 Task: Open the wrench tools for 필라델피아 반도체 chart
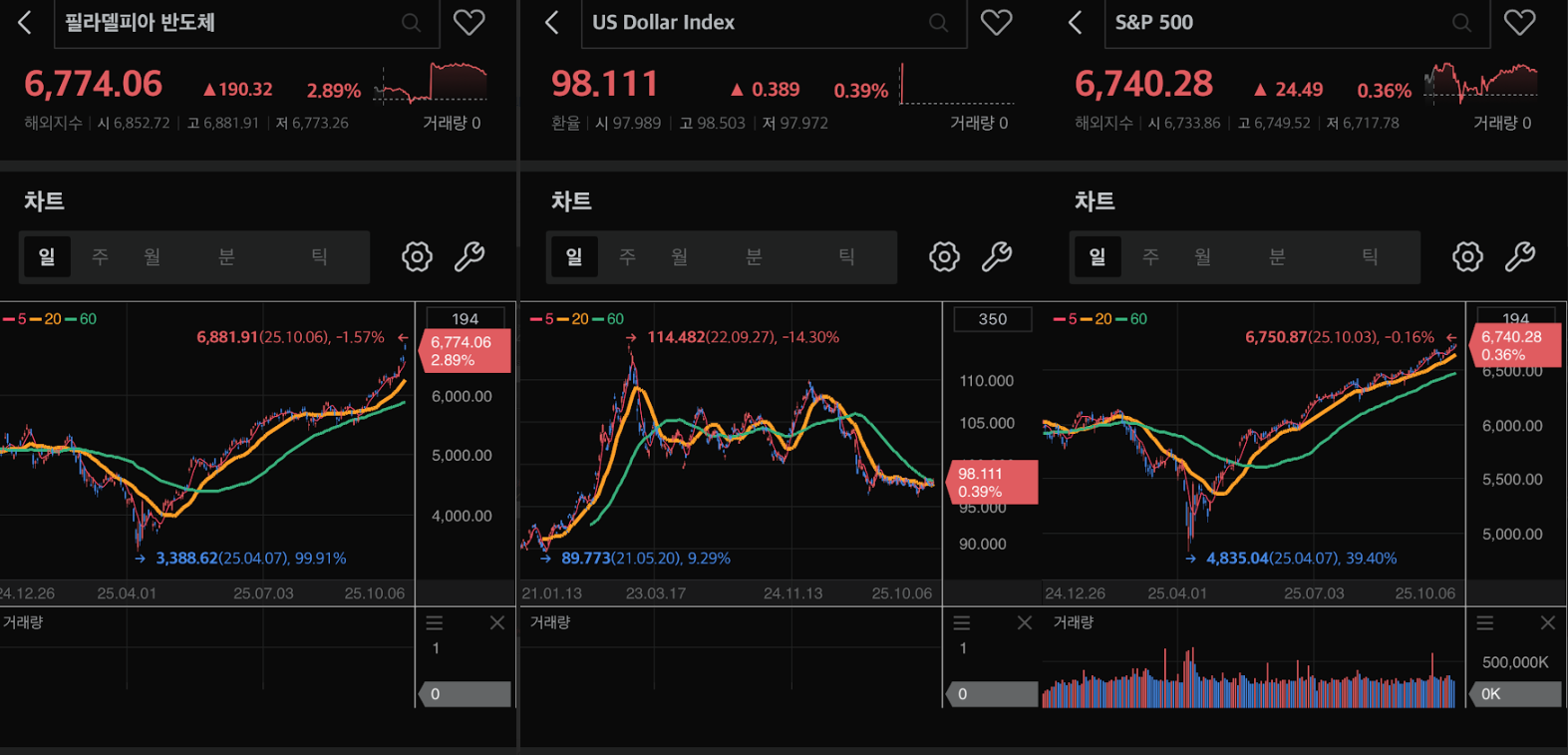point(470,256)
